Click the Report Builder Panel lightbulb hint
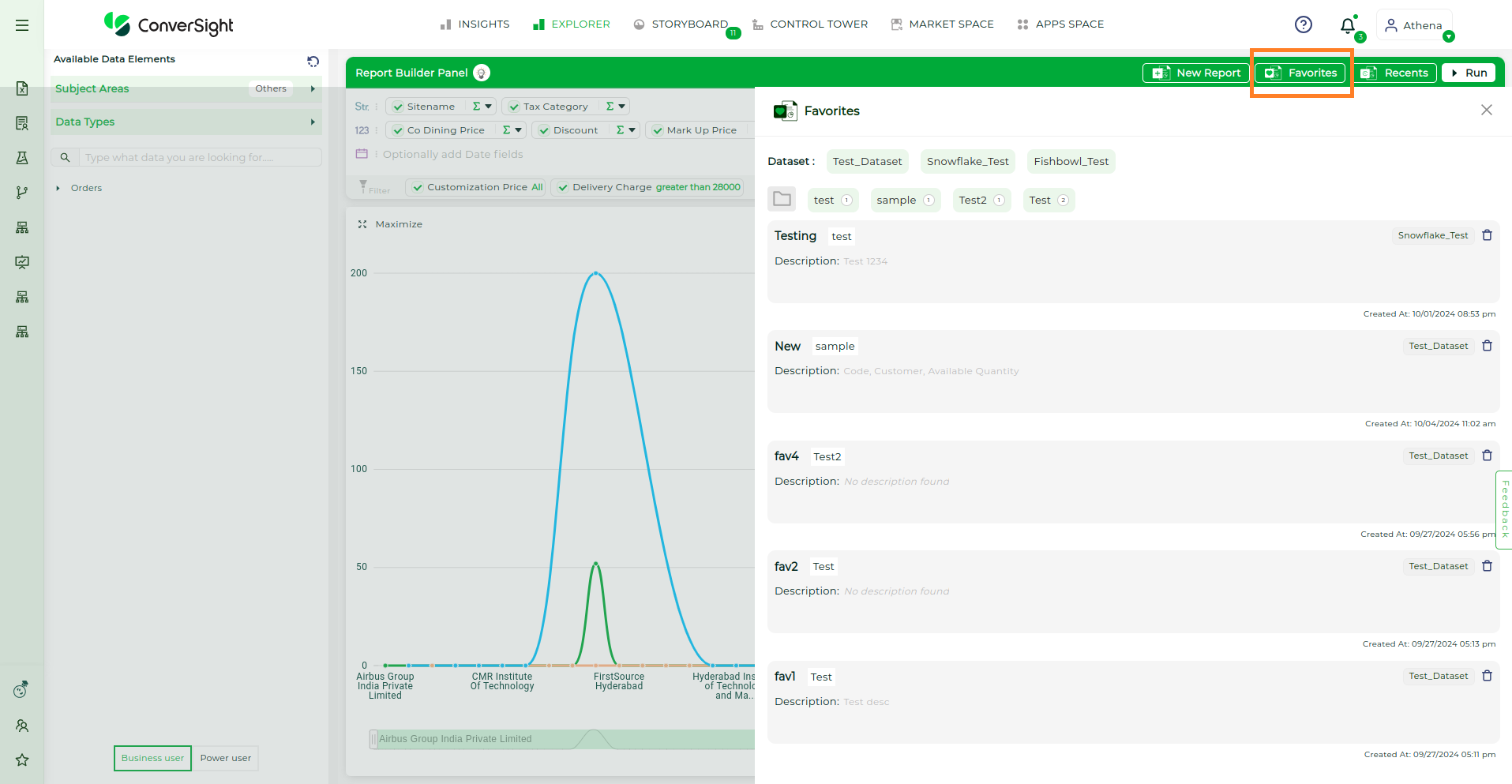Image resolution: width=1512 pixels, height=784 pixels. tap(482, 73)
